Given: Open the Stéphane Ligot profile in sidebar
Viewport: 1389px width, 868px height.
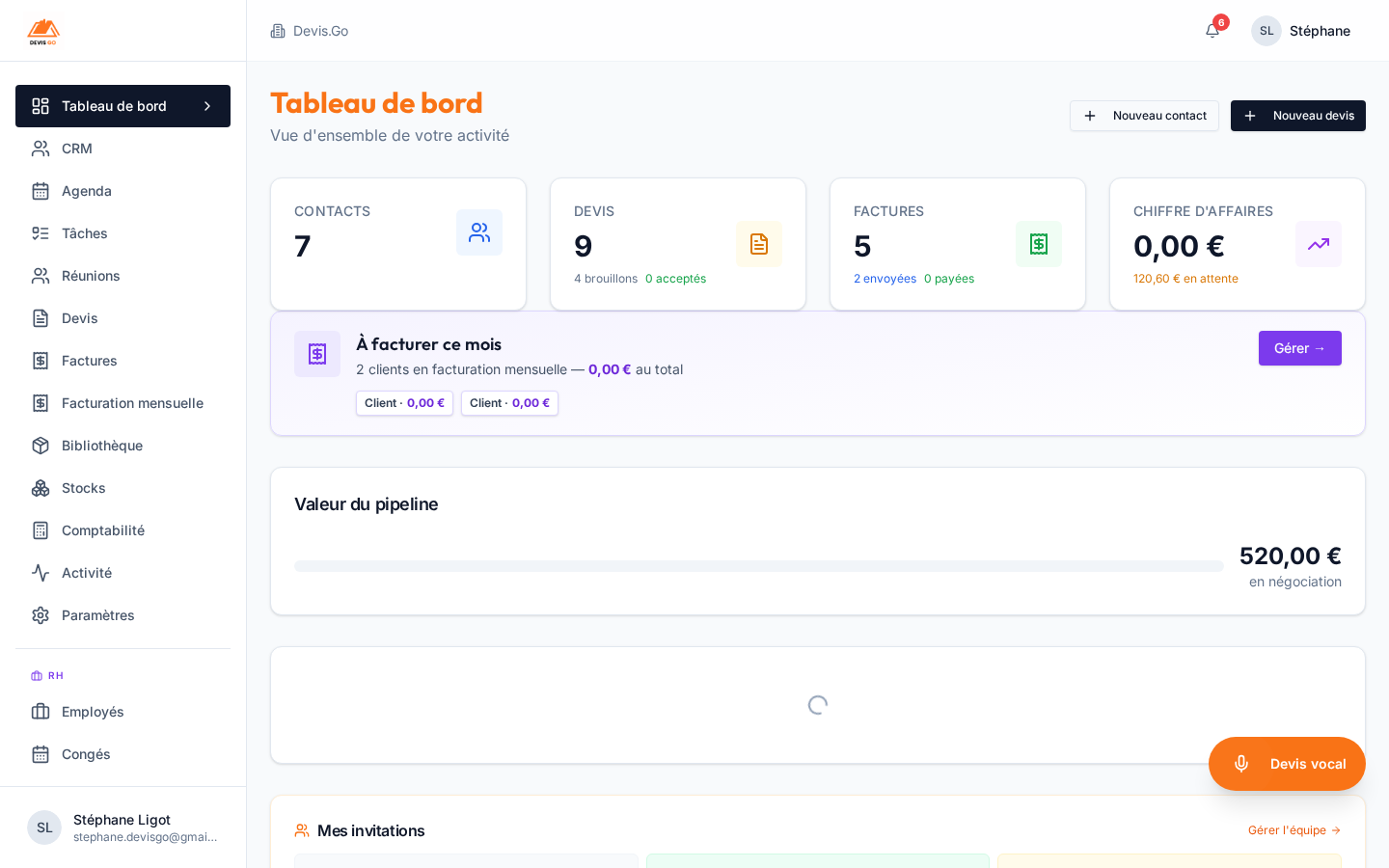Looking at the screenshot, I should click(x=123, y=827).
